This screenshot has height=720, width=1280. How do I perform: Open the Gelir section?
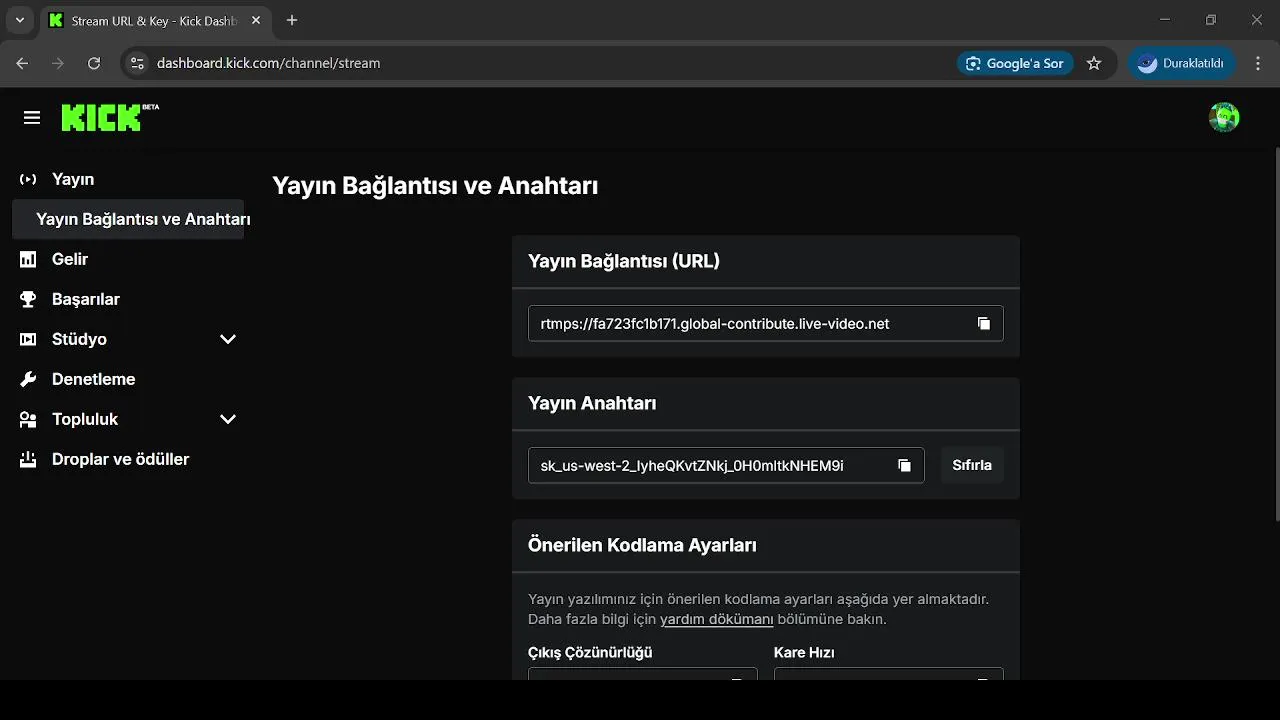click(x=70, y=259)
